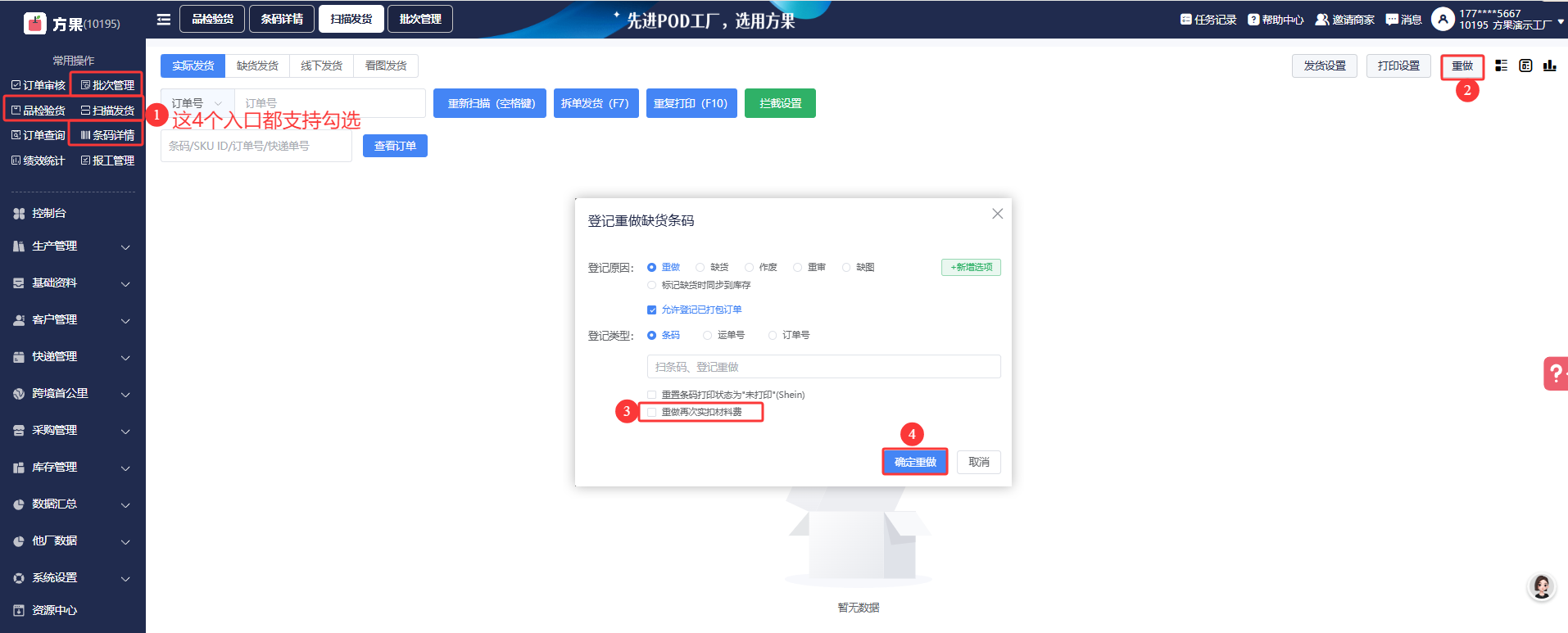Expand 生产管理 sidebar chevron
This screenshot has width=1568, height=633.
[125, 246]
